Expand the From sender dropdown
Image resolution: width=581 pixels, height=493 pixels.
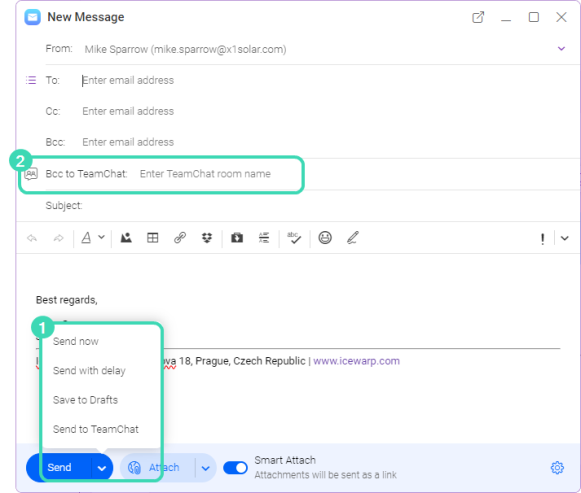click(x=561, y=49)
